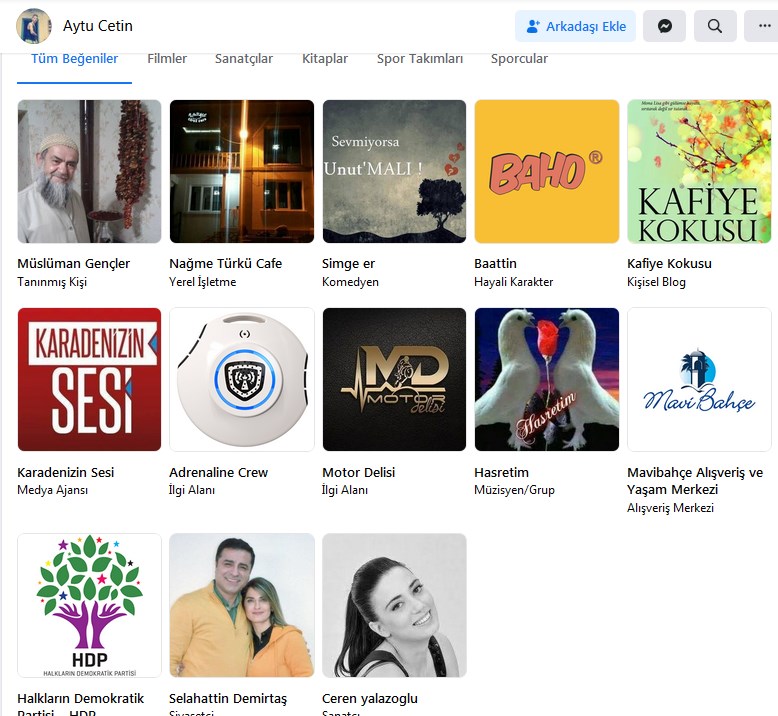The image size is (778, 716).
Task: Switch to Sanatçılar tab
Action: pyautogui.click(x=244, y=59)
